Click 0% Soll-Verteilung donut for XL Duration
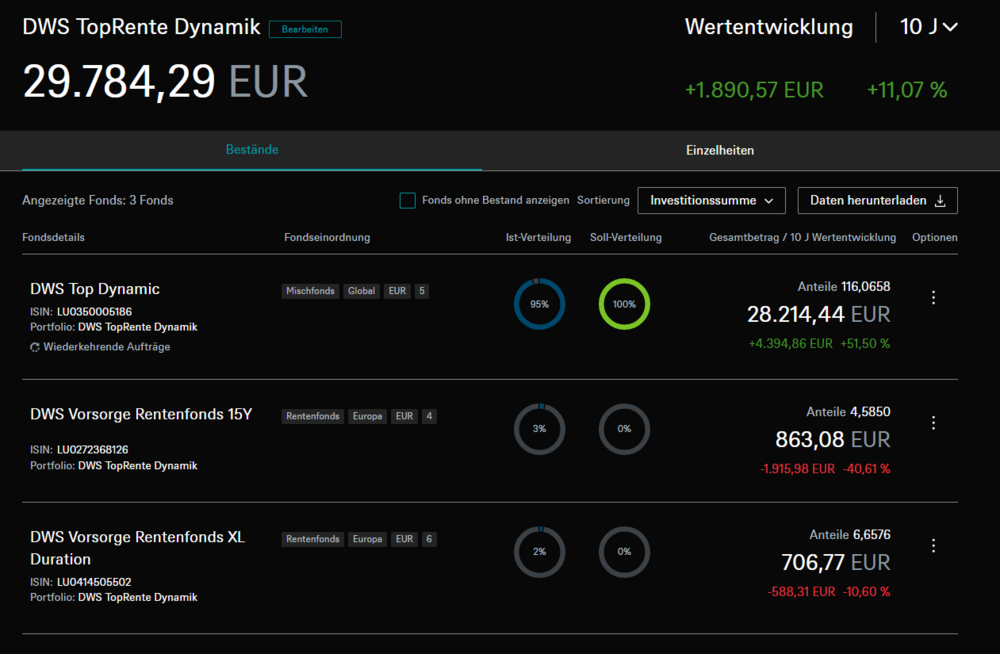1000x654 pixels. click(624, 552)
